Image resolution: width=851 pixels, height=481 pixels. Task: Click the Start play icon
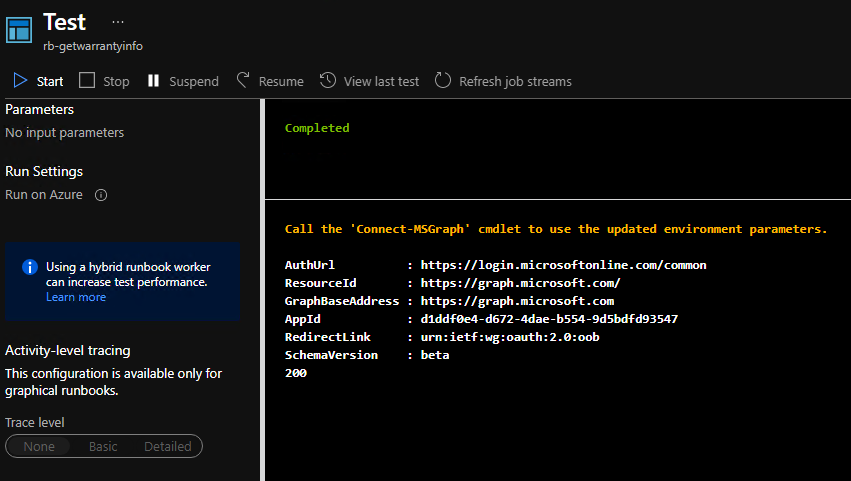pos(20,80)
